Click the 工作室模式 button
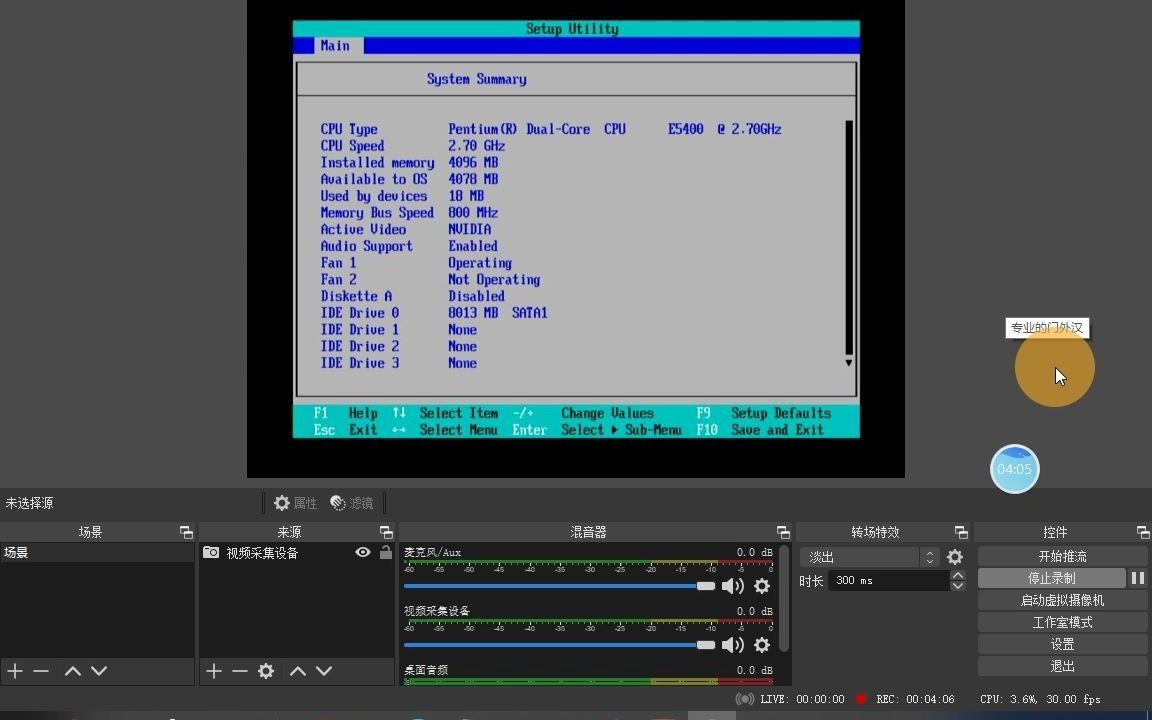This screenshot has height=720, width=1152. point(1062,621)
